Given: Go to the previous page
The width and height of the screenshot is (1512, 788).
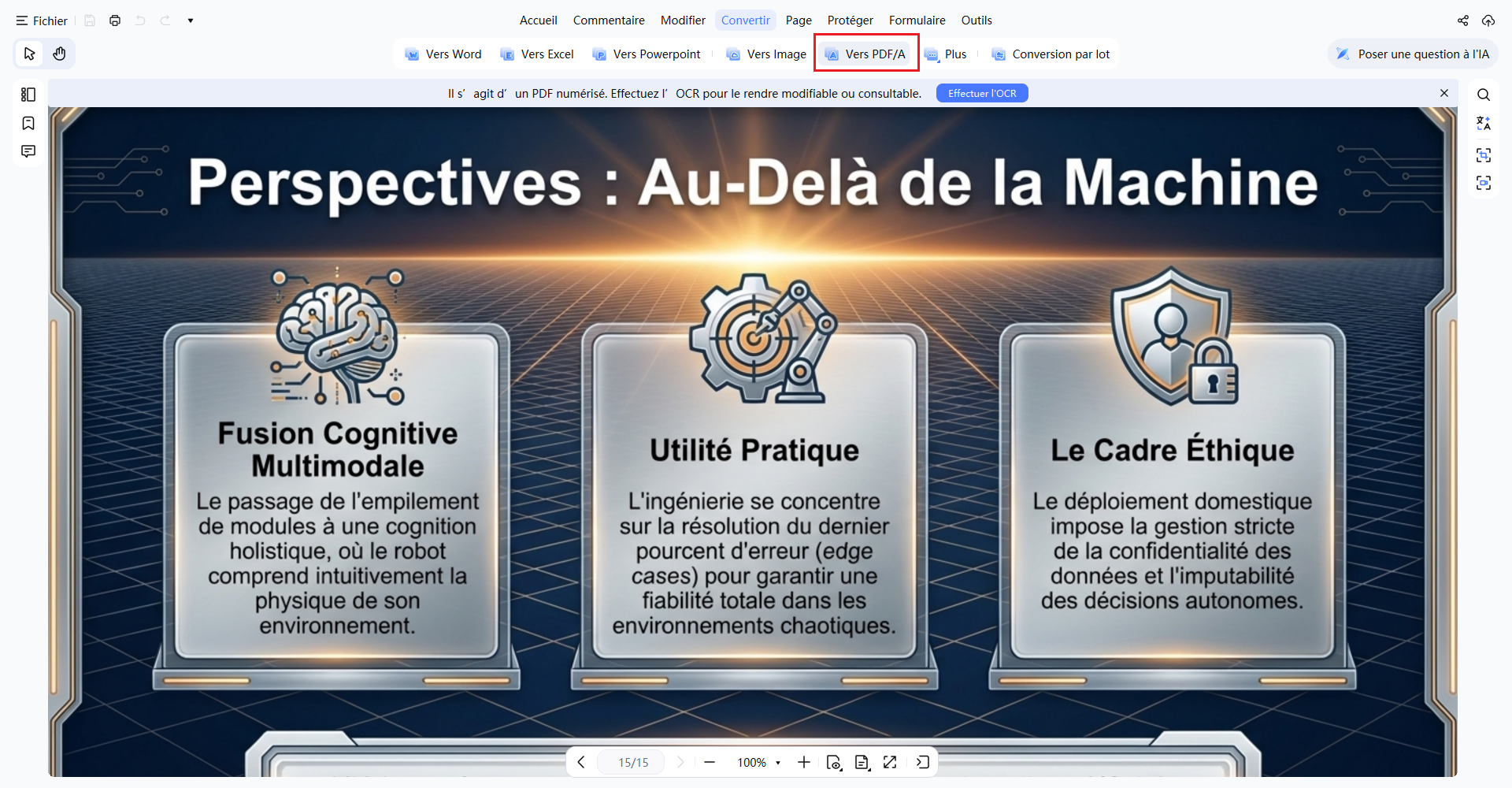Looking at the screenshot, I should point(581,762).
